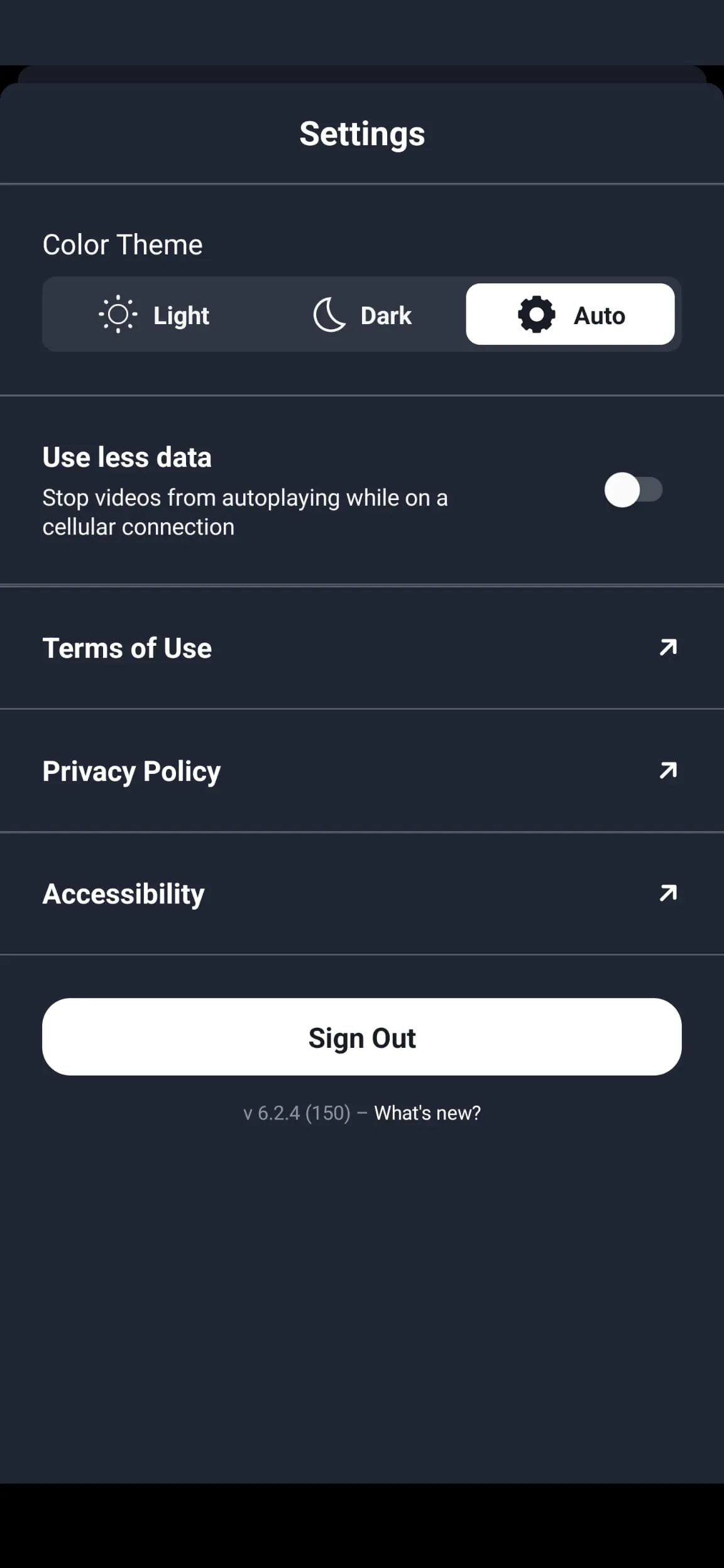Select the Light theme label

[x=181, y=315]
